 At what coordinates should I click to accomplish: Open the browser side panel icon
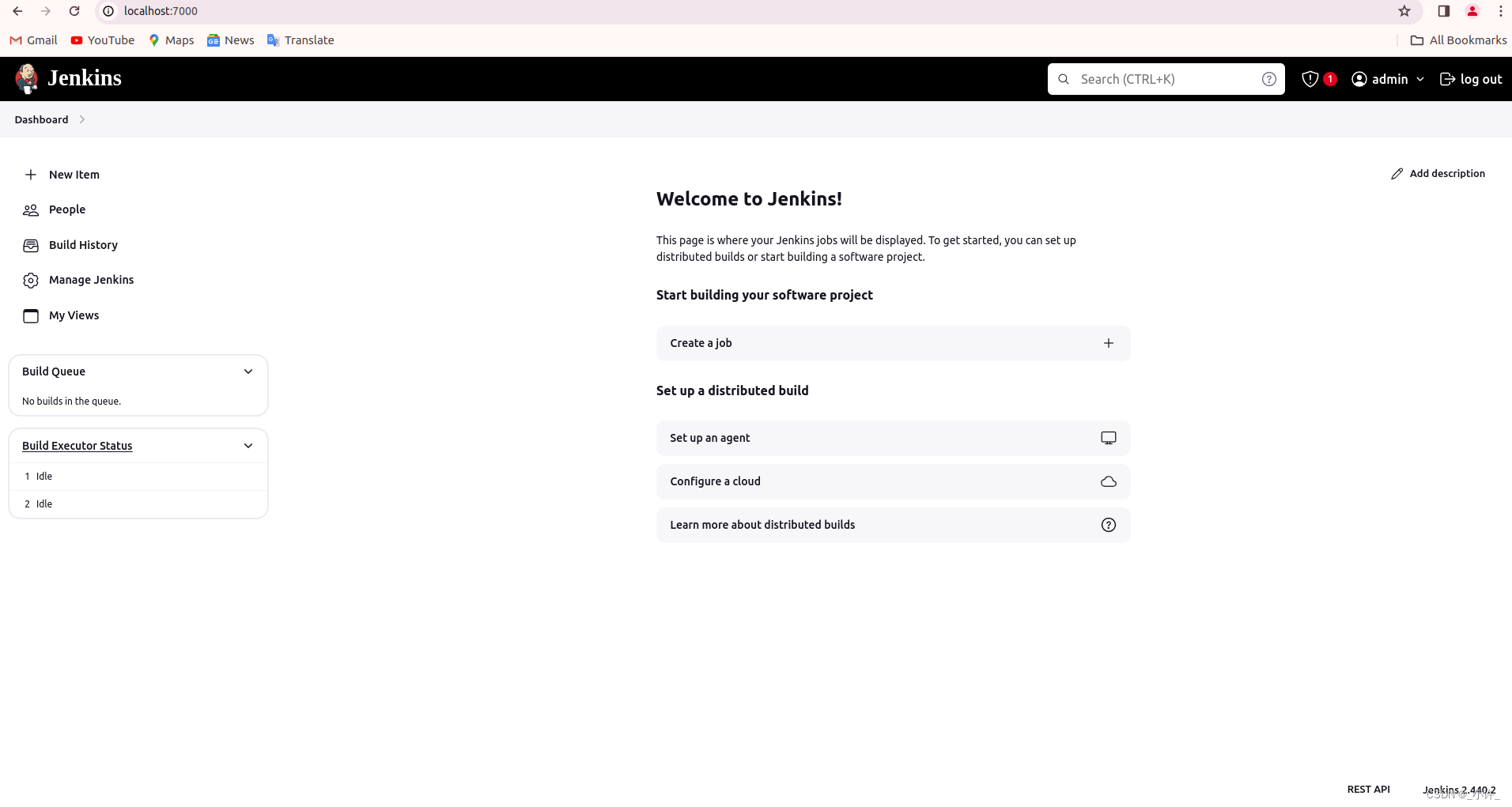(1443, 11)
